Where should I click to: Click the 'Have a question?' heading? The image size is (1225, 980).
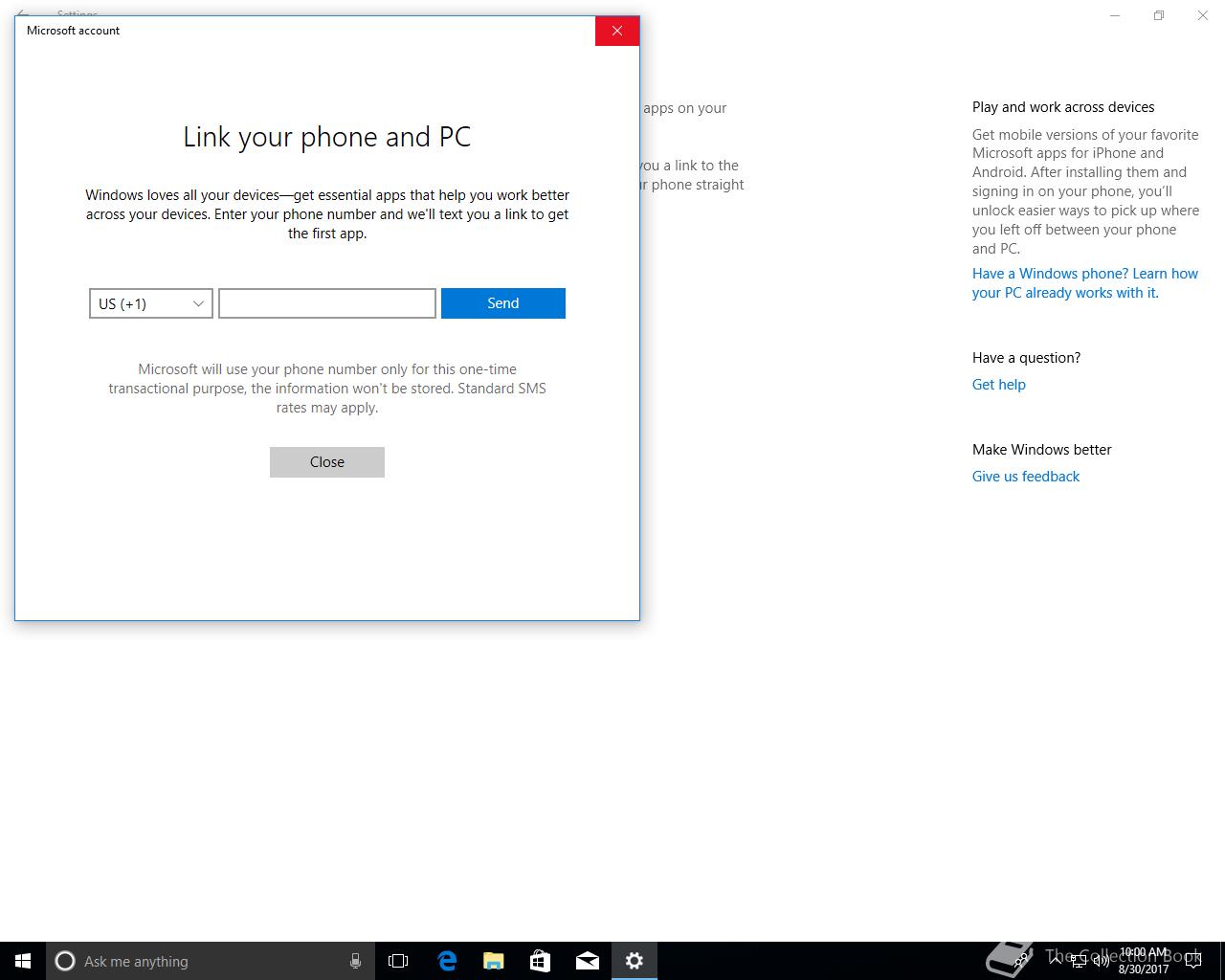pyautogui.click(x=1026, y=358)
